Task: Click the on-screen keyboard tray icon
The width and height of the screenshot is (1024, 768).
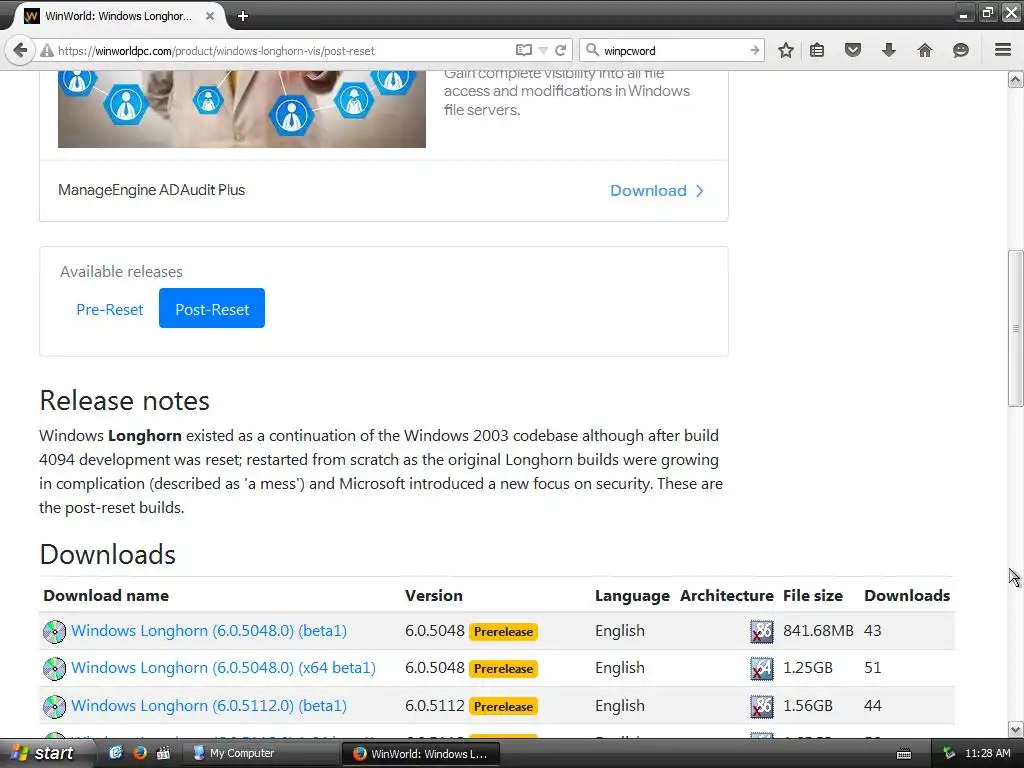Action: pos(904,754)
